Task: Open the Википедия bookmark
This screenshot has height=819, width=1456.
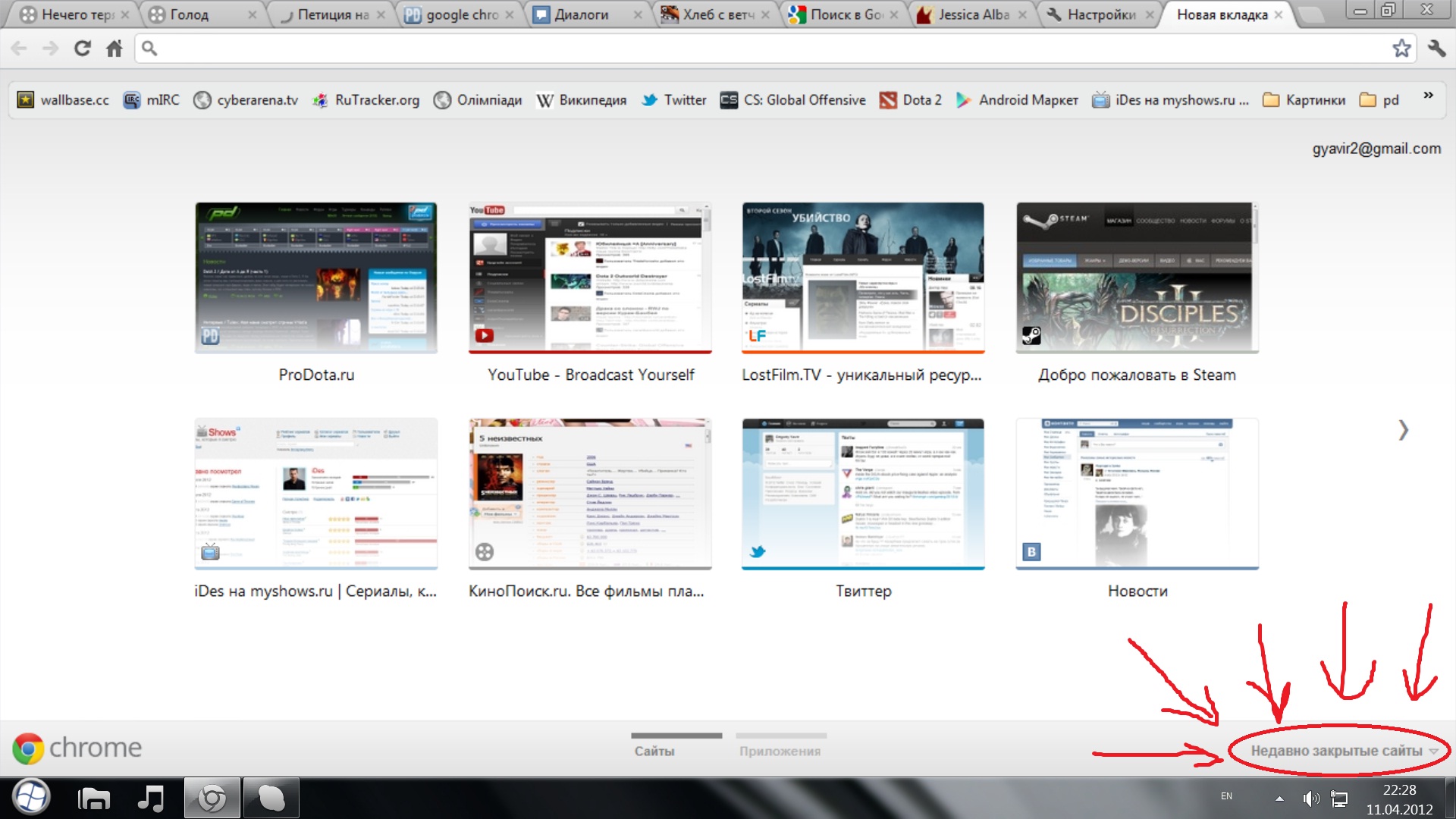Action: tap(582, 100)
